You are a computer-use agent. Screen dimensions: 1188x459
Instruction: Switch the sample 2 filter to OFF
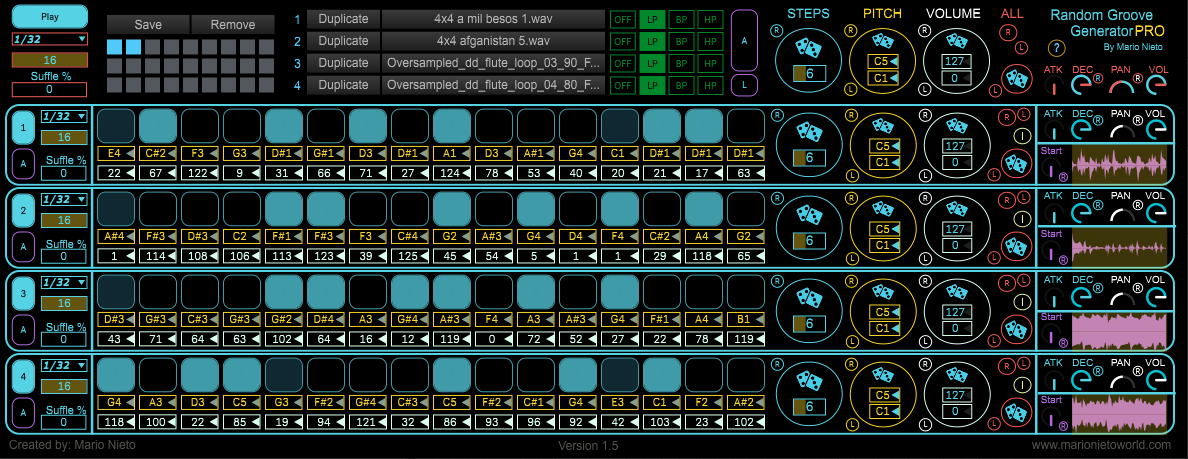coord(622,41)
